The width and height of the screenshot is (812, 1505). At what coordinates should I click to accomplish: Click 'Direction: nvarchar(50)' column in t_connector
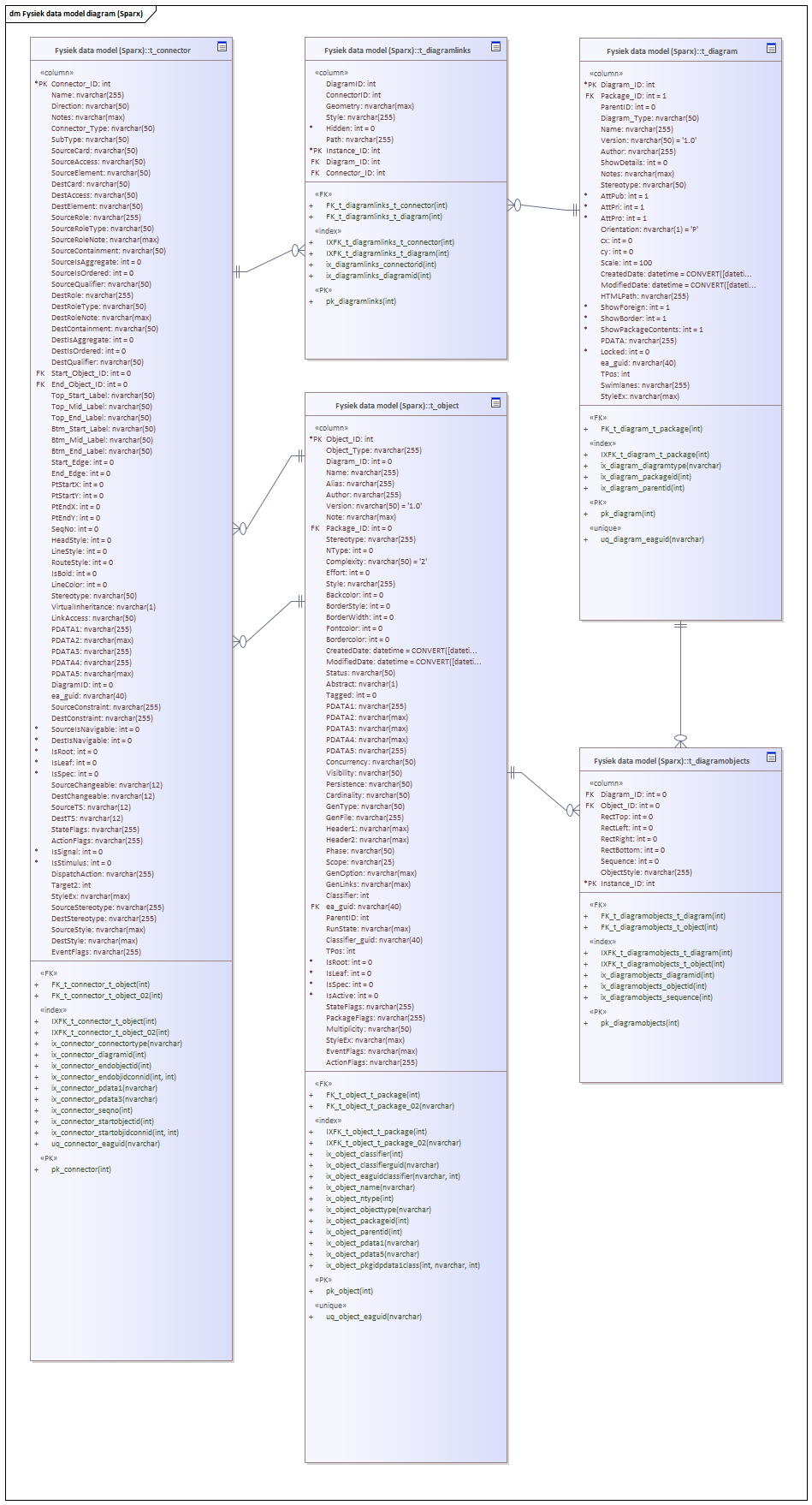90,106
